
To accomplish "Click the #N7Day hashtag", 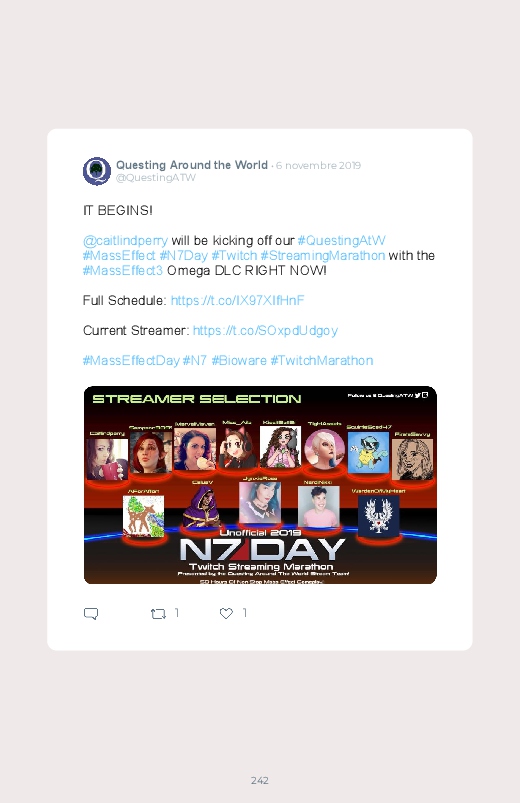I will click(x=183, y=255).
